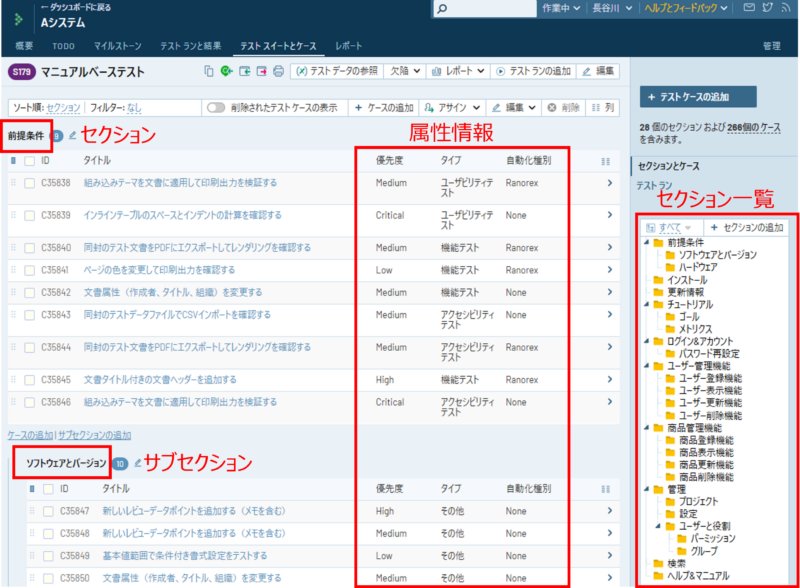Click the arrow at end of C35847 row
800x588 pixels.
point(610,511)
